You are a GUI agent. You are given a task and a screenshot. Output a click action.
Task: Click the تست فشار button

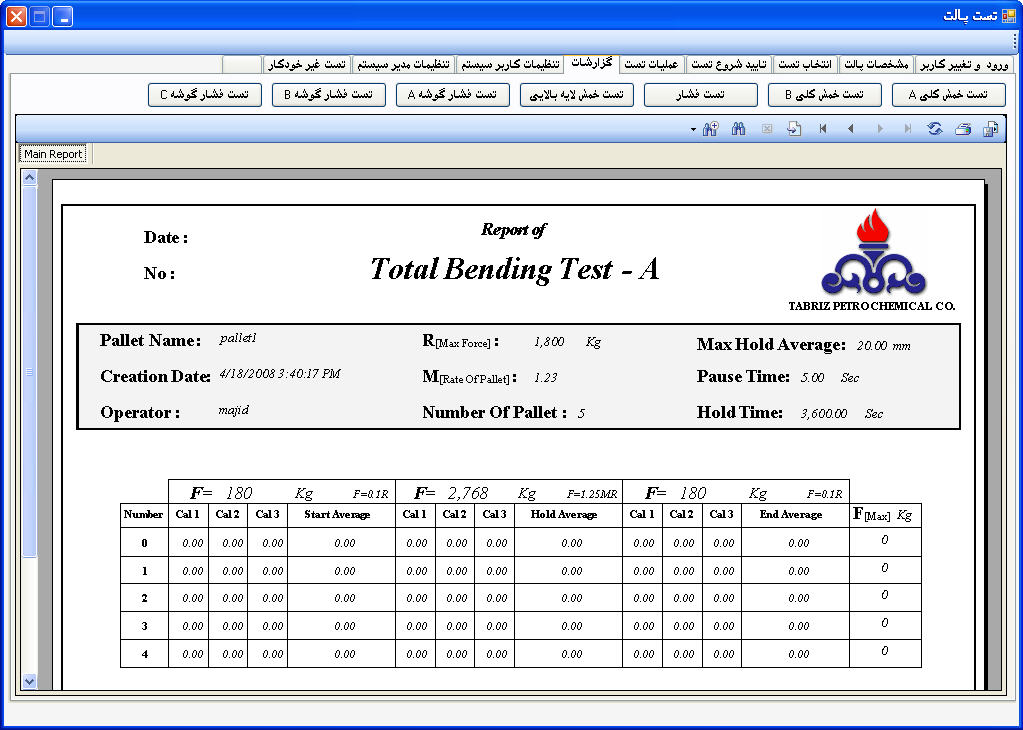(x=700, y=95)
